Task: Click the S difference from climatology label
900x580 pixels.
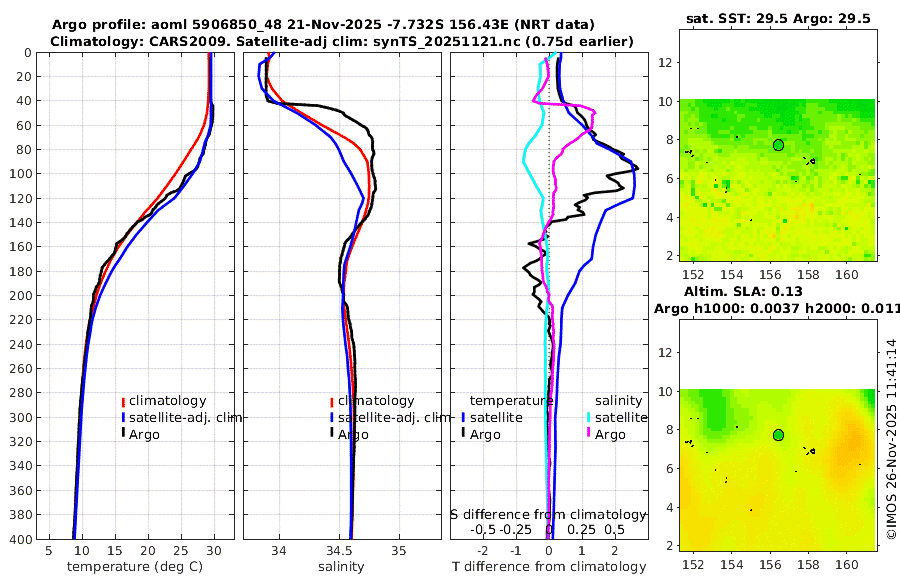Action: [548, 515]
